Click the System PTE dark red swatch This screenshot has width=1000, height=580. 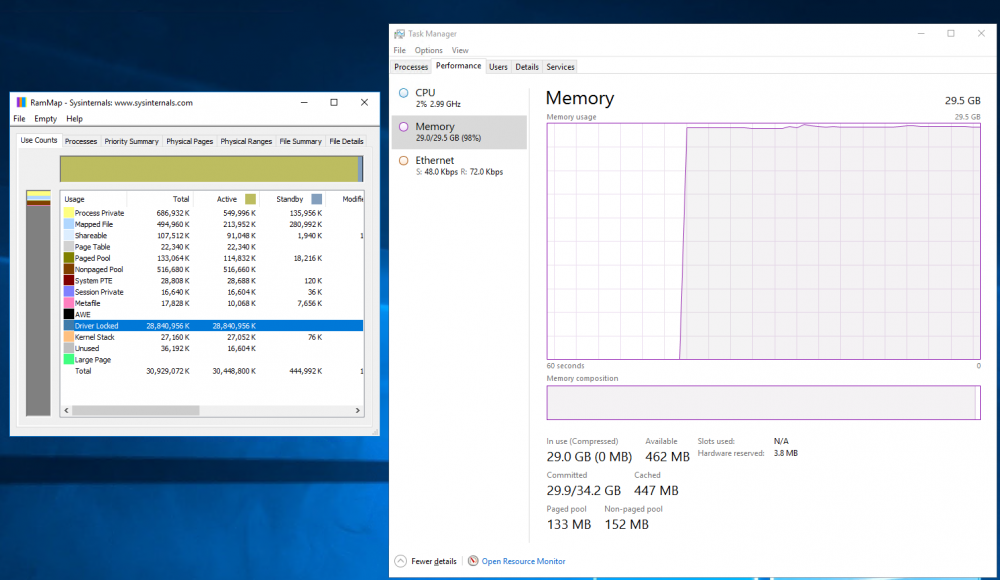[x=68, y=281]
